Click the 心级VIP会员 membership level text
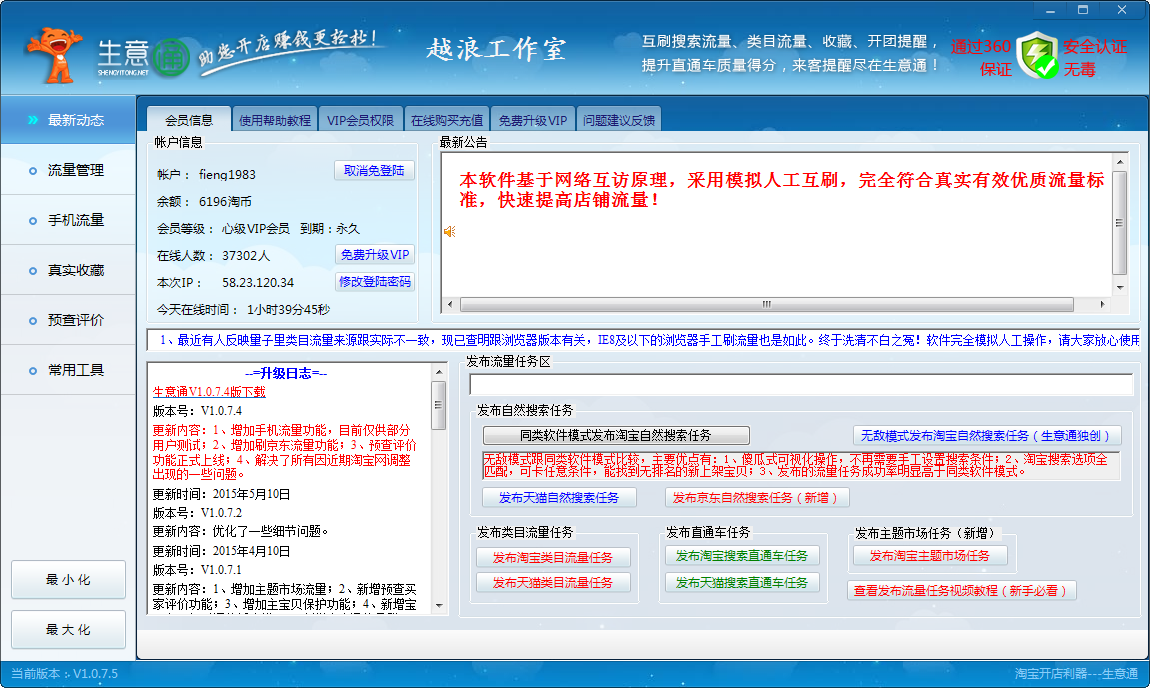Screen dimensions: 1150x688 click(256, 229)
